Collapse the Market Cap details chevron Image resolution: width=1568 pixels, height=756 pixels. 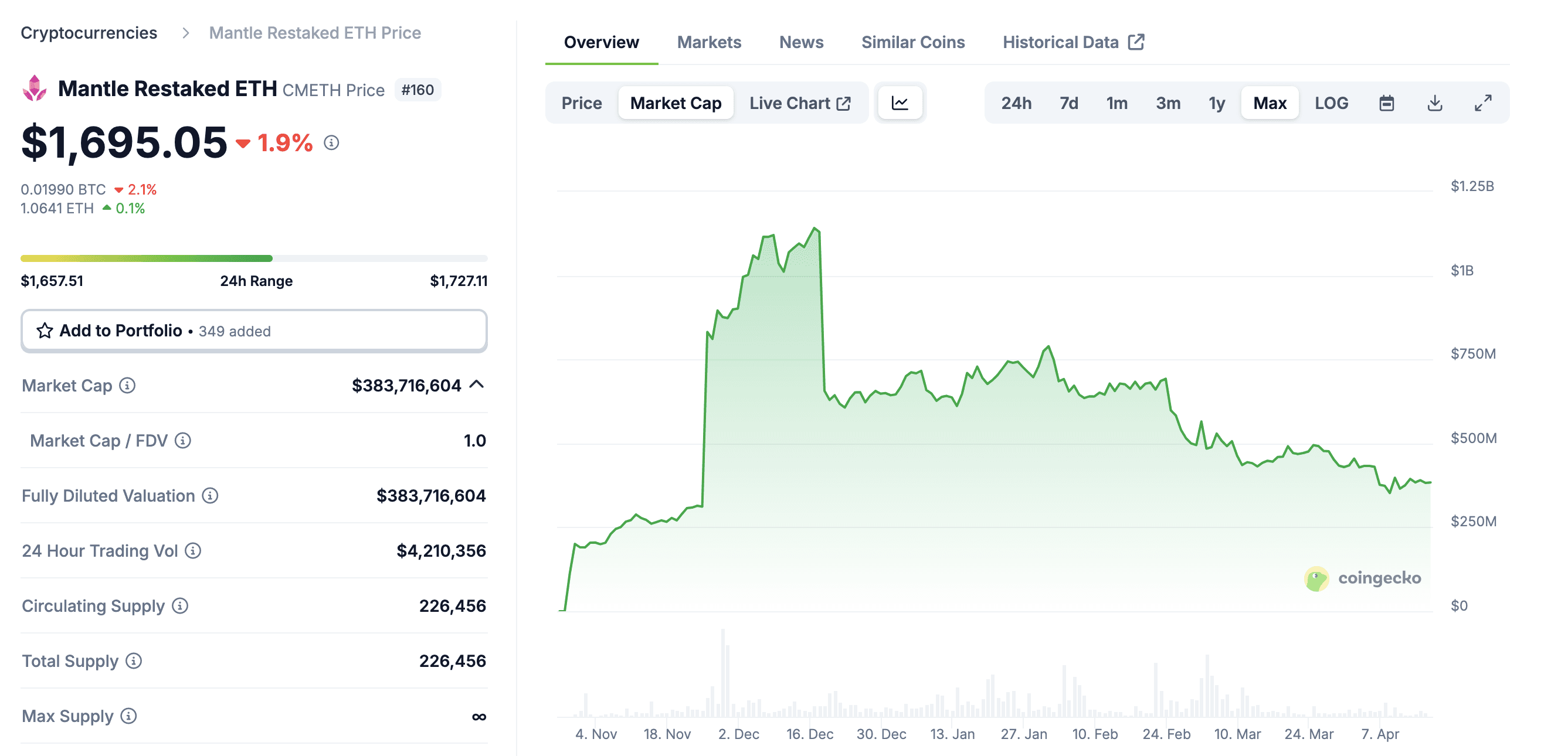[x=477, y=384]
